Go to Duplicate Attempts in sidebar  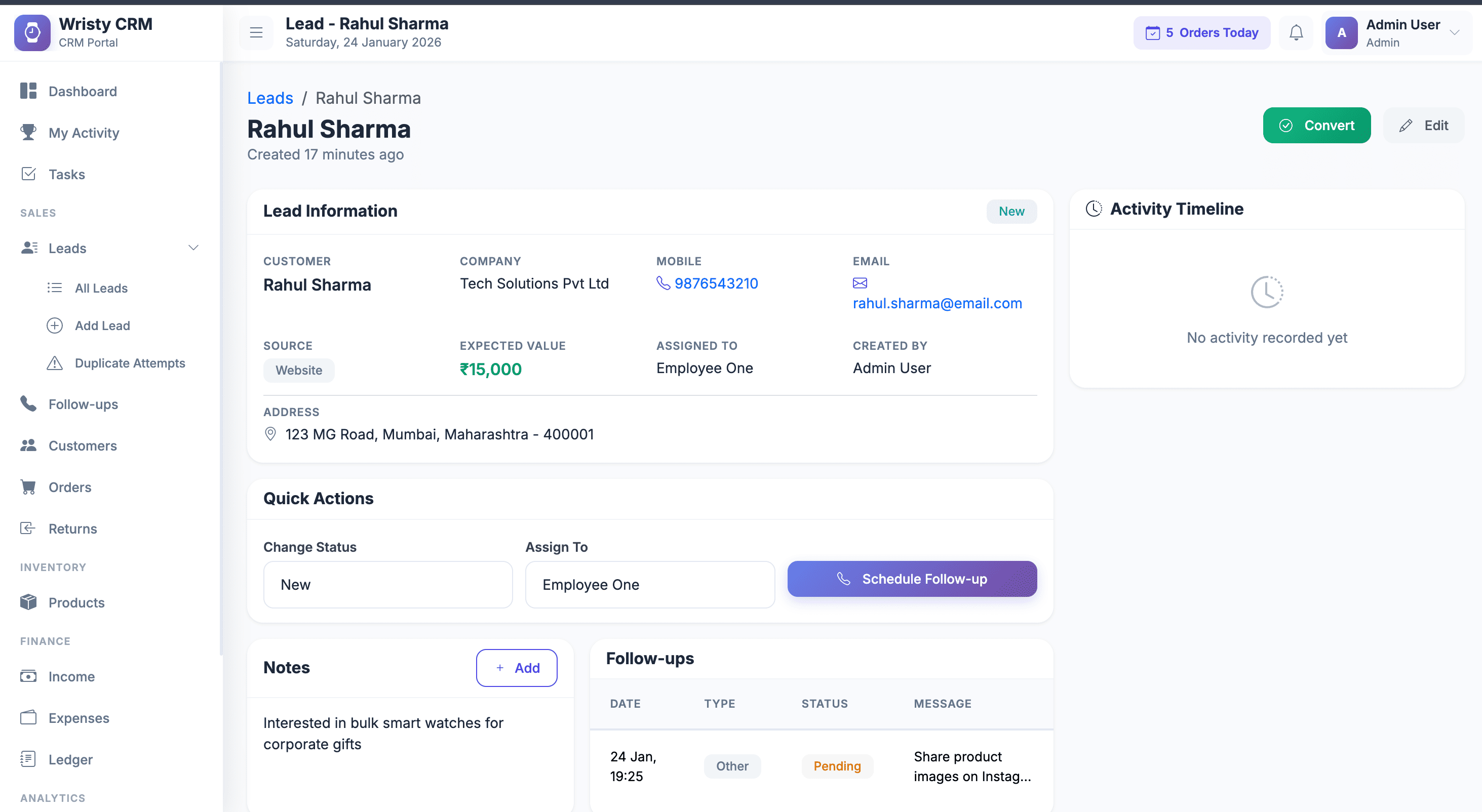pos(130,363)
